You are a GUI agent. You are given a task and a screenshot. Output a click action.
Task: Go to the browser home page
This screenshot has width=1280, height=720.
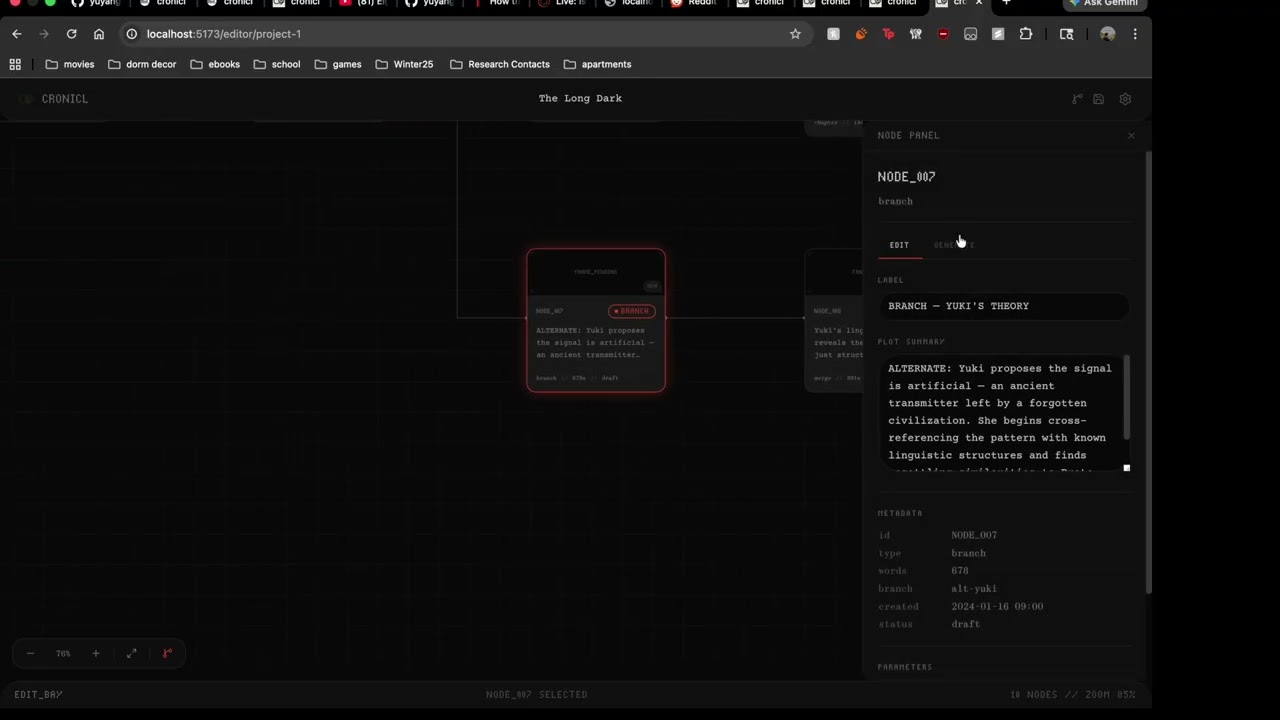(99, 34)
